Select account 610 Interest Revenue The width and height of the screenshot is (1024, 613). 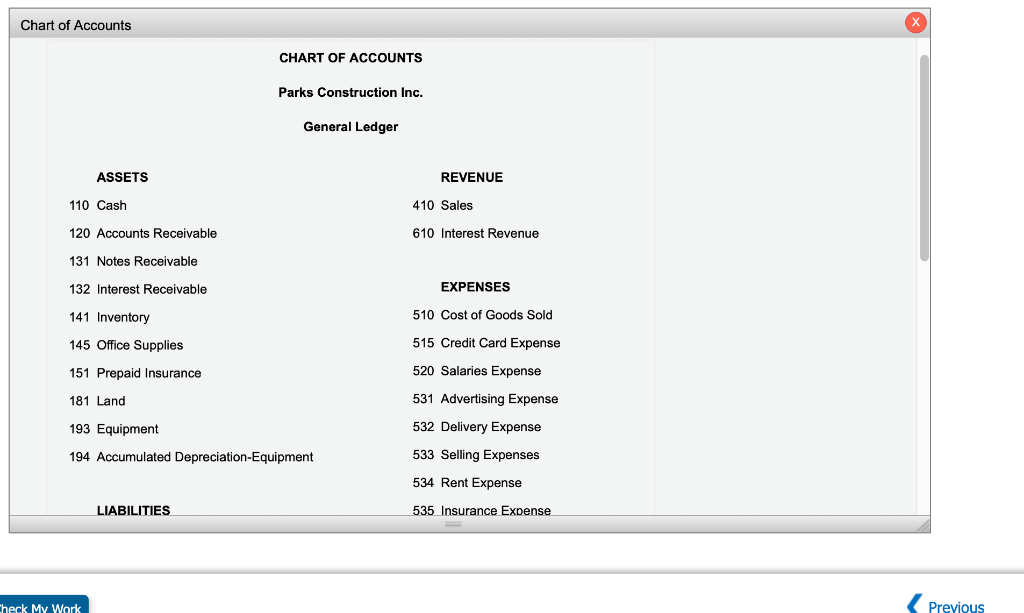[x=476, y=233]
